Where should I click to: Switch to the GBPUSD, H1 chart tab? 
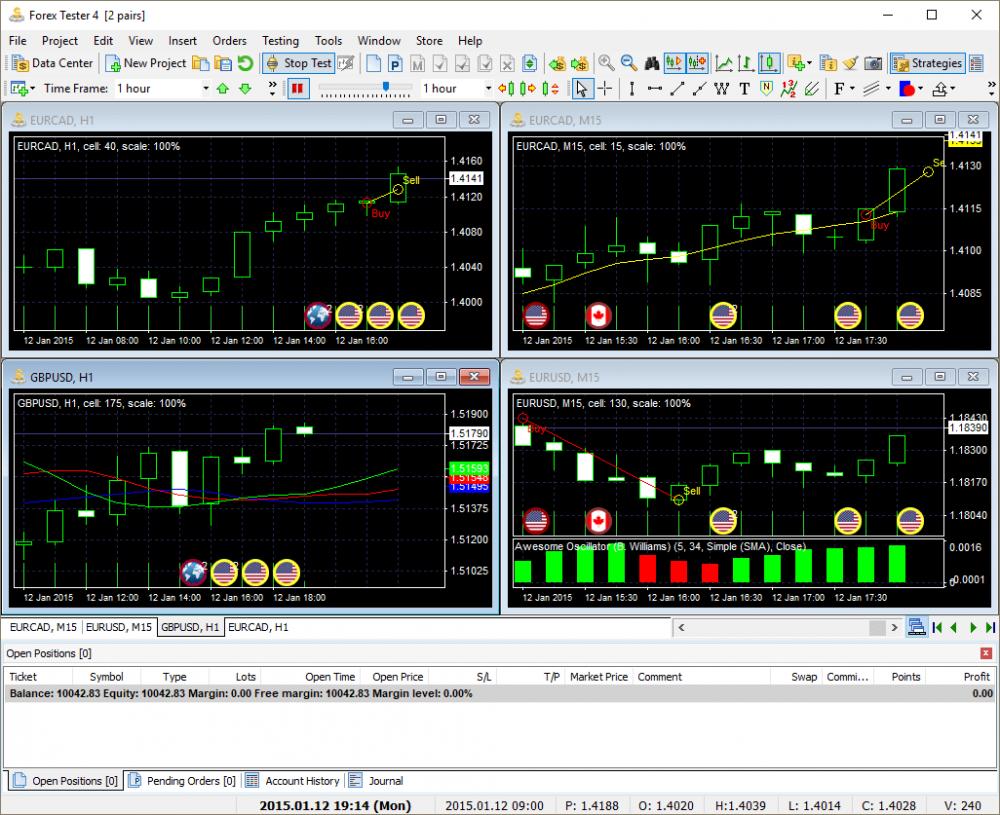click(190, 627)
